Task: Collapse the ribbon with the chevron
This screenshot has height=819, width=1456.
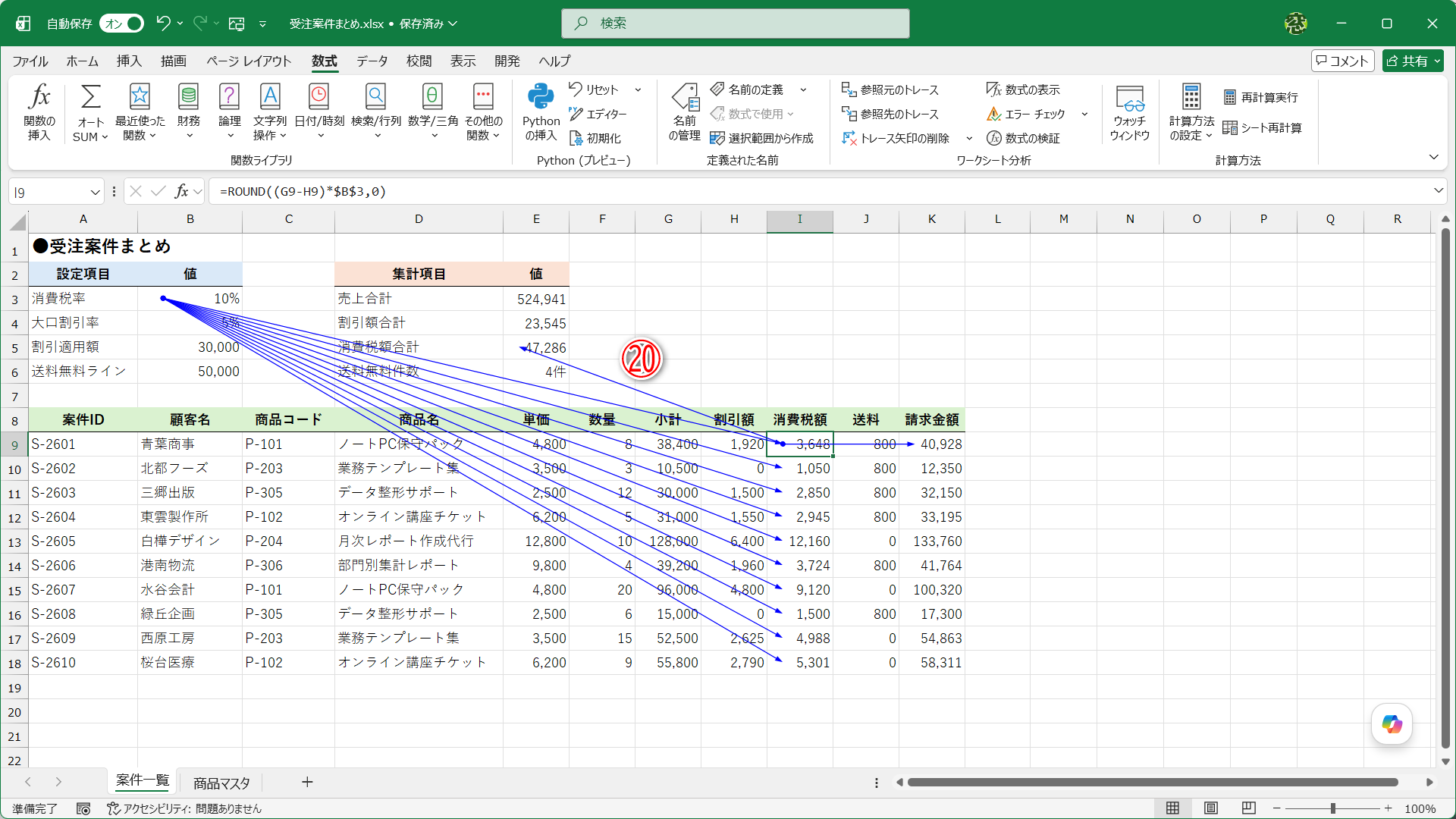Action: click(1433, 157)
